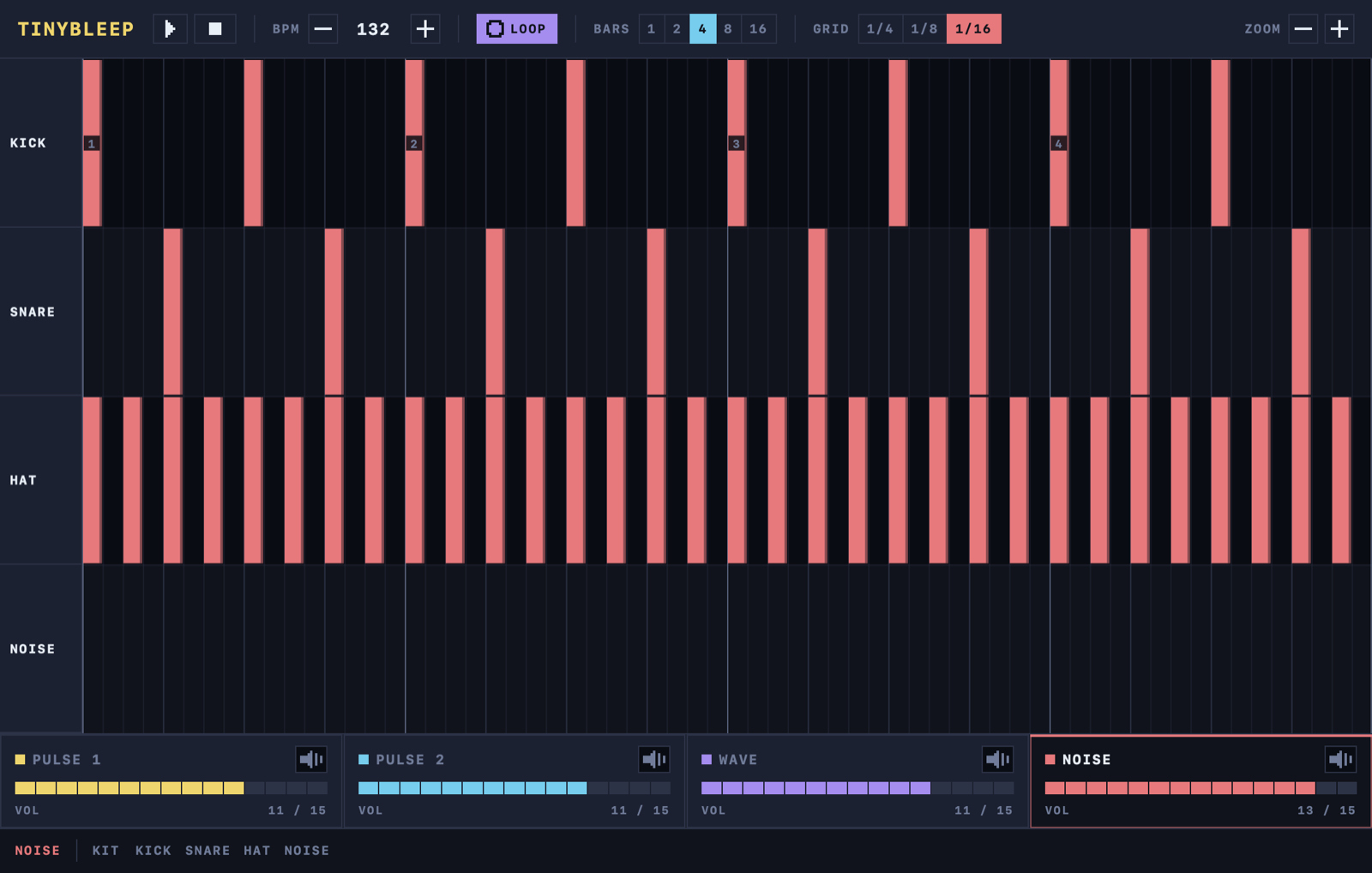1372x873 pixels.
Task: Select the HAT row label
Action: coord(23,480)
